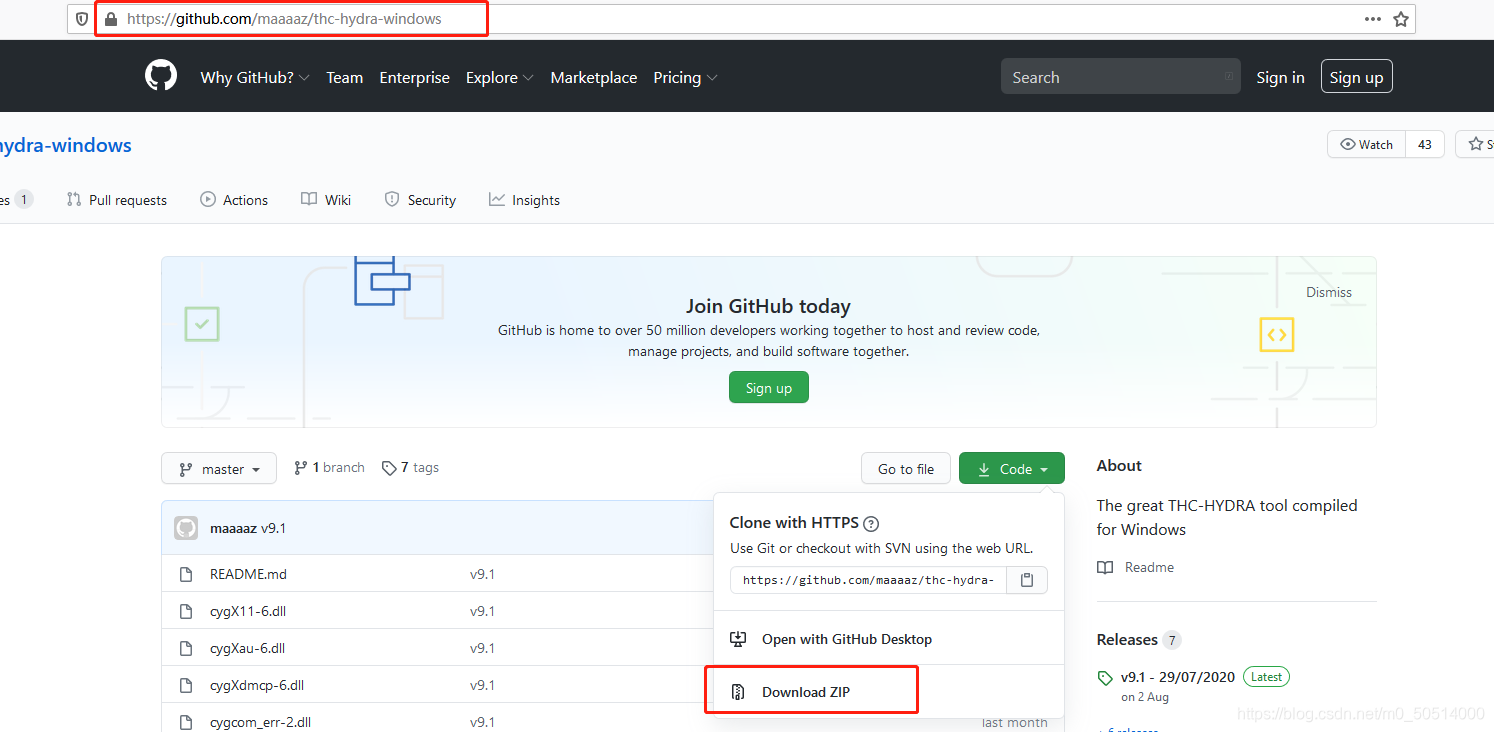1494x732 pixels.
Task: Click the tag icon next to v9.1 release
Action: [1105, 678]
